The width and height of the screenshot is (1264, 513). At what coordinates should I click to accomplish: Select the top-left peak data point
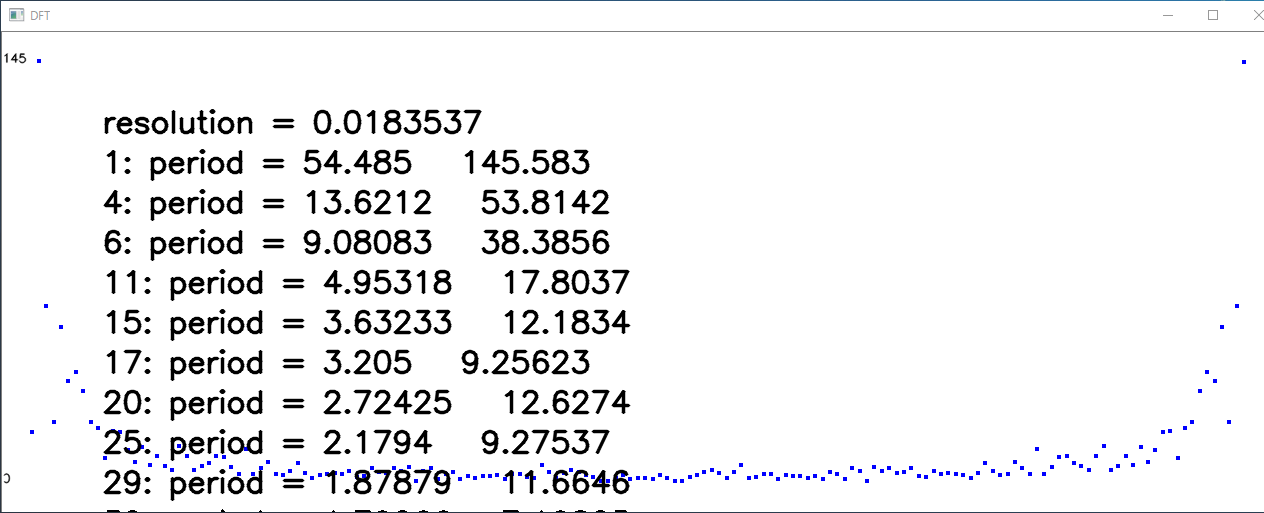(39, 61)
